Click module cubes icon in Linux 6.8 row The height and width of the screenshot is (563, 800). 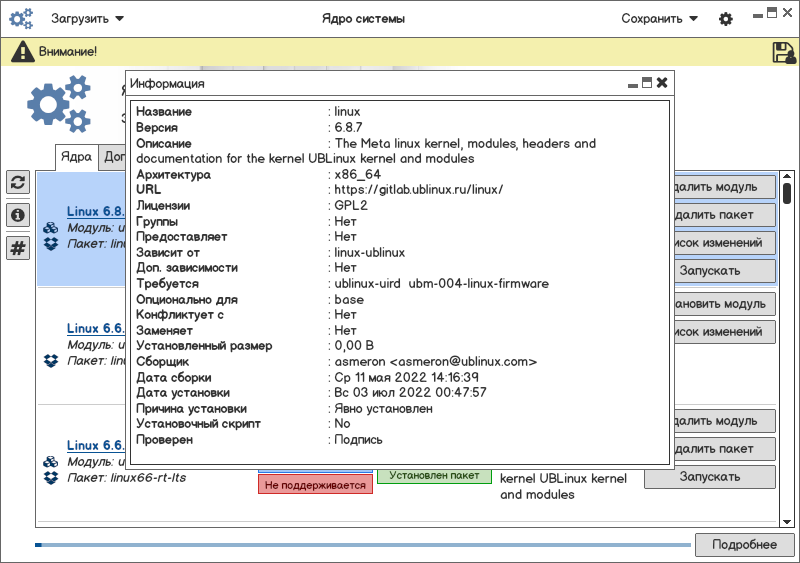51,228
